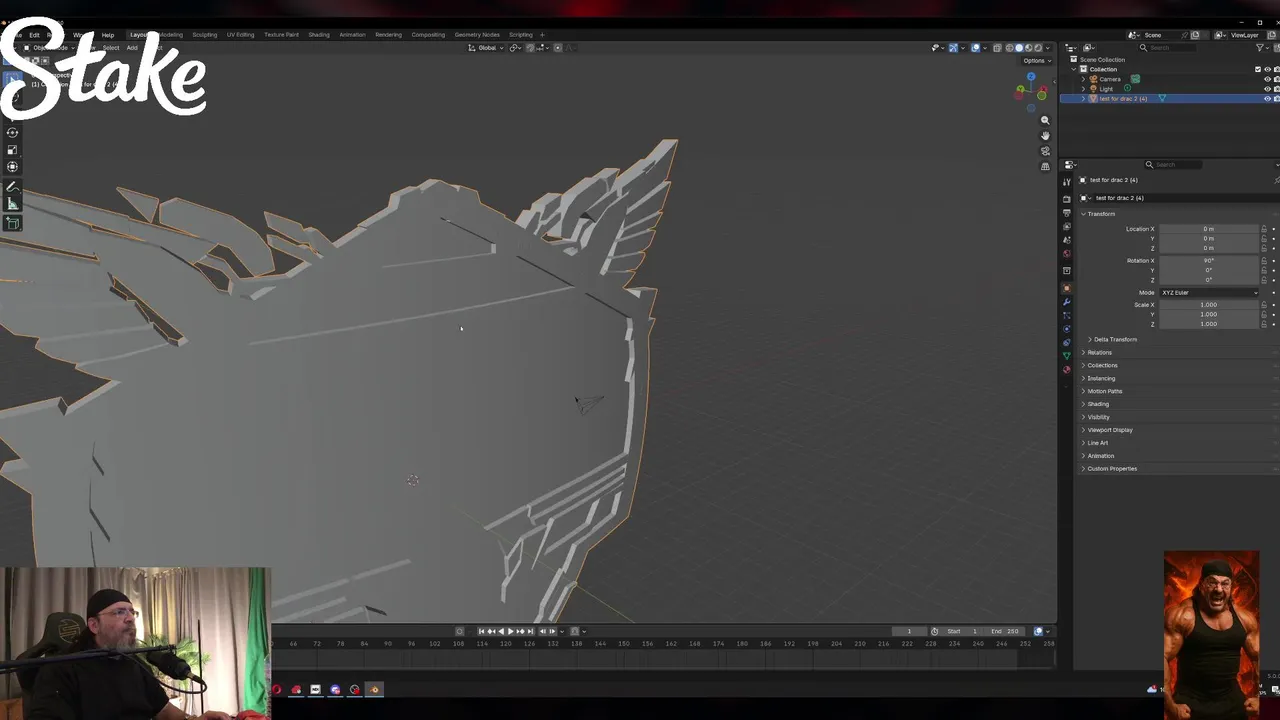This screenshot has width=1280, height=720.
Task: Hide test for drac 2 (4) object
Action: pos(1268,98)
